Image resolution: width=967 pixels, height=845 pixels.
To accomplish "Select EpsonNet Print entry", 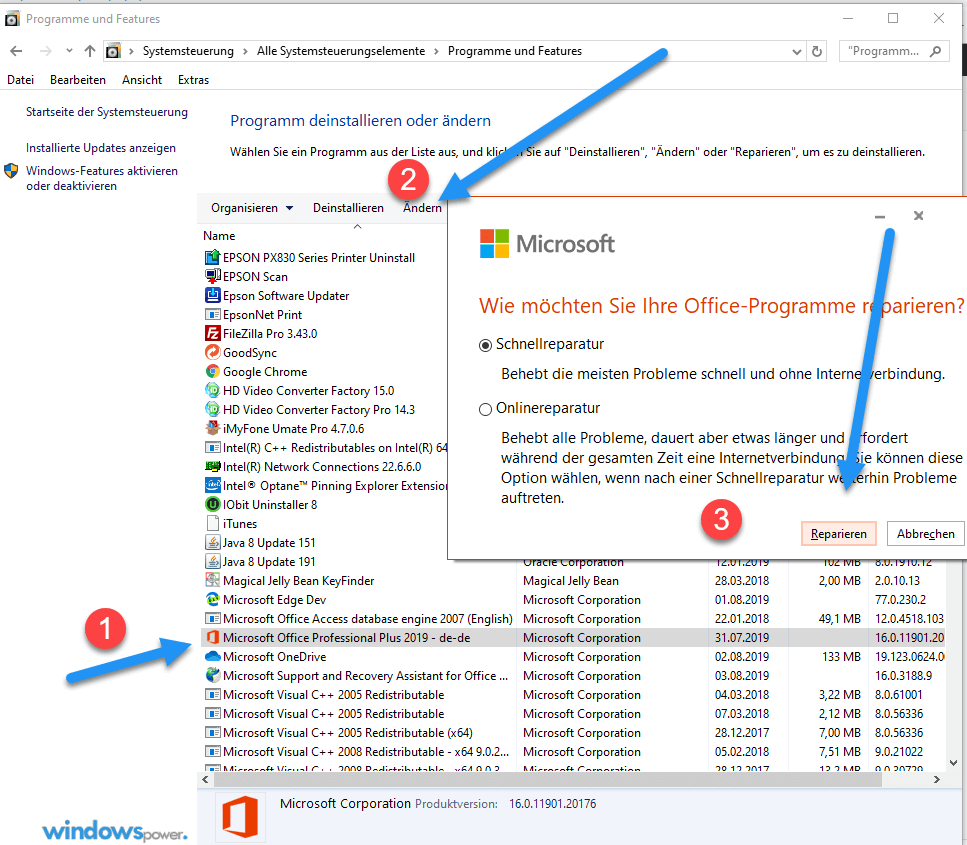I will point(262,315).
